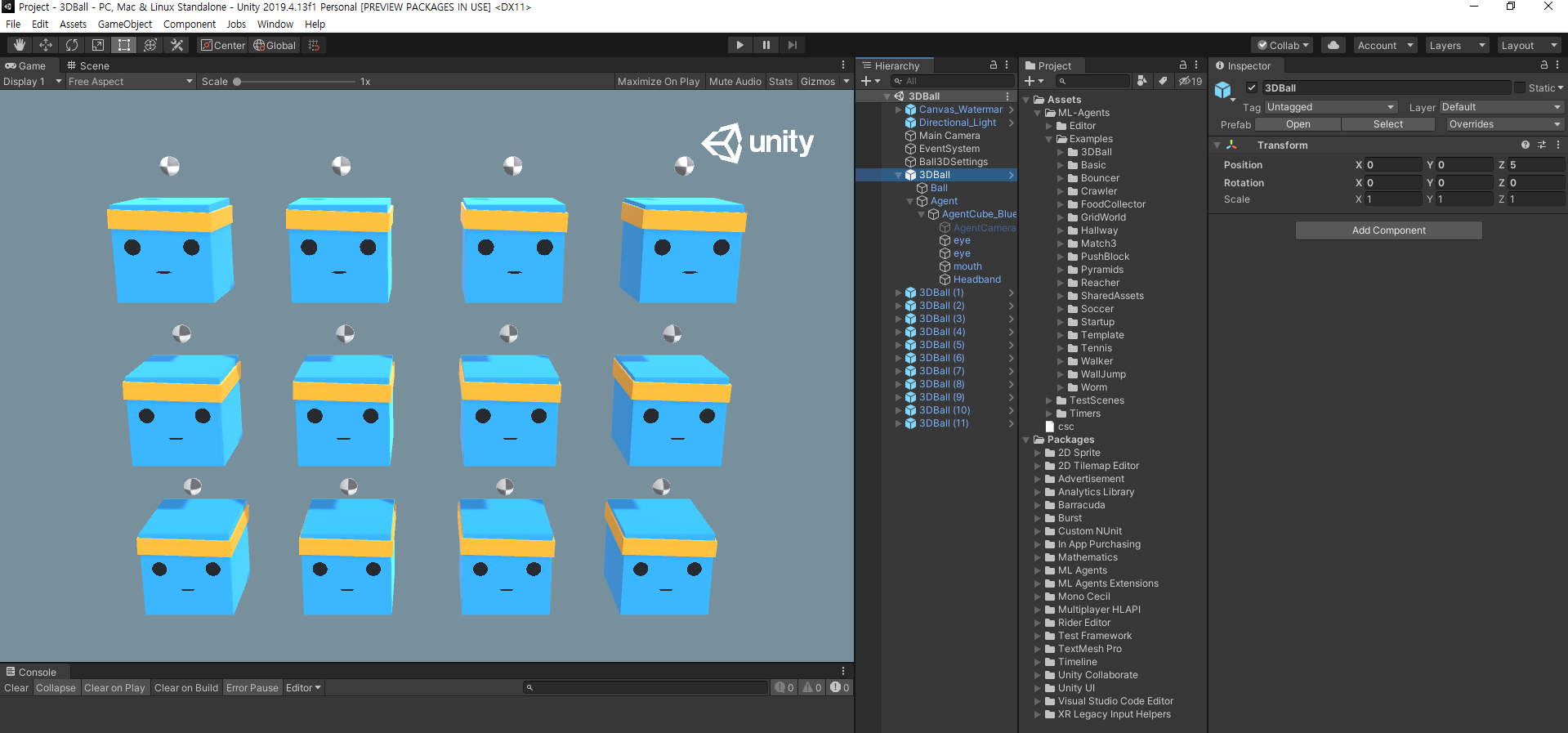Click prefab Open button
Screen dimensions: 1568x733
click(x=1298, y=124)
